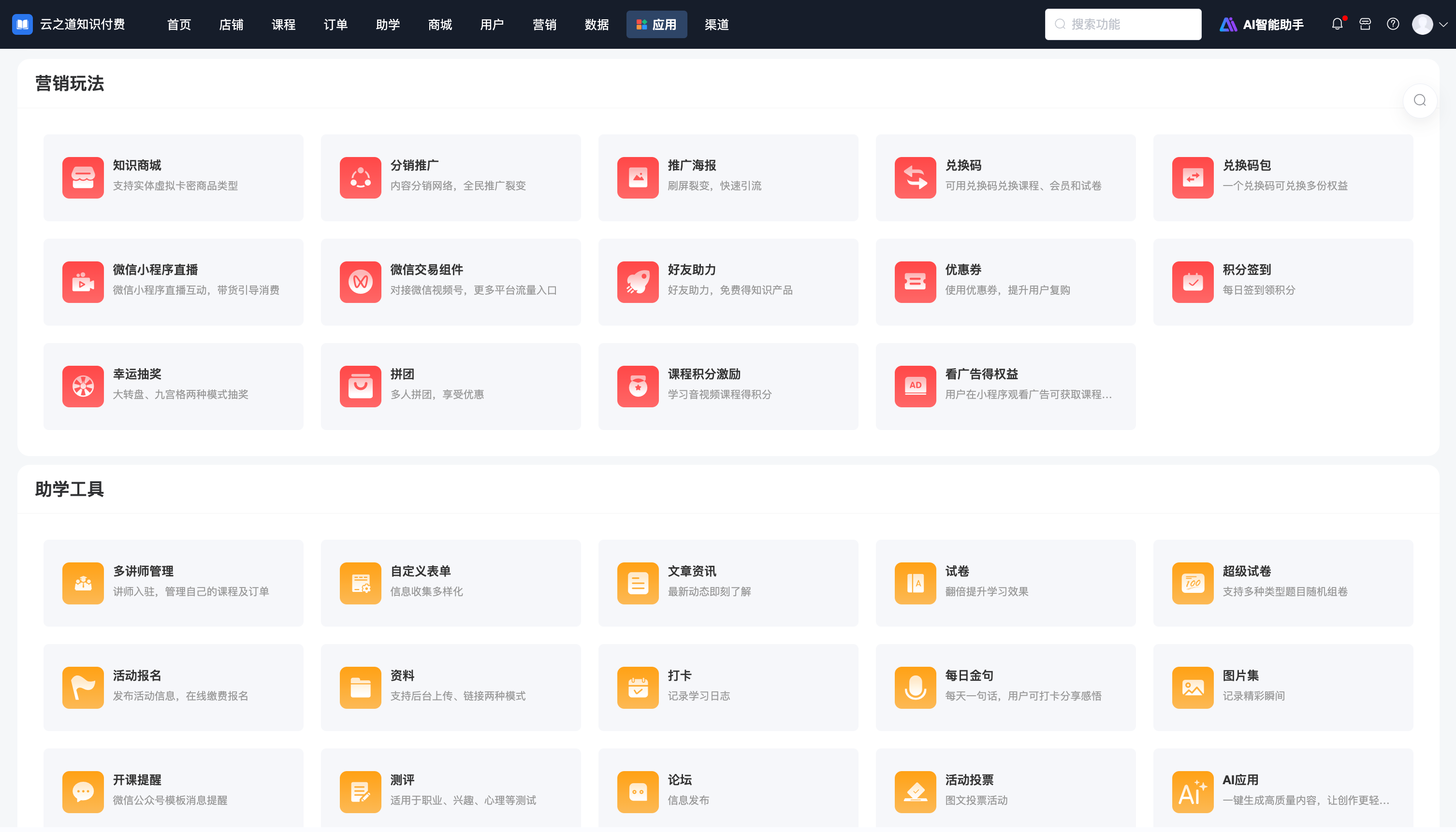1456x832 pixels.
Task: Click 最新动态即刻了解 description text
Action: [x=709, y=591]
